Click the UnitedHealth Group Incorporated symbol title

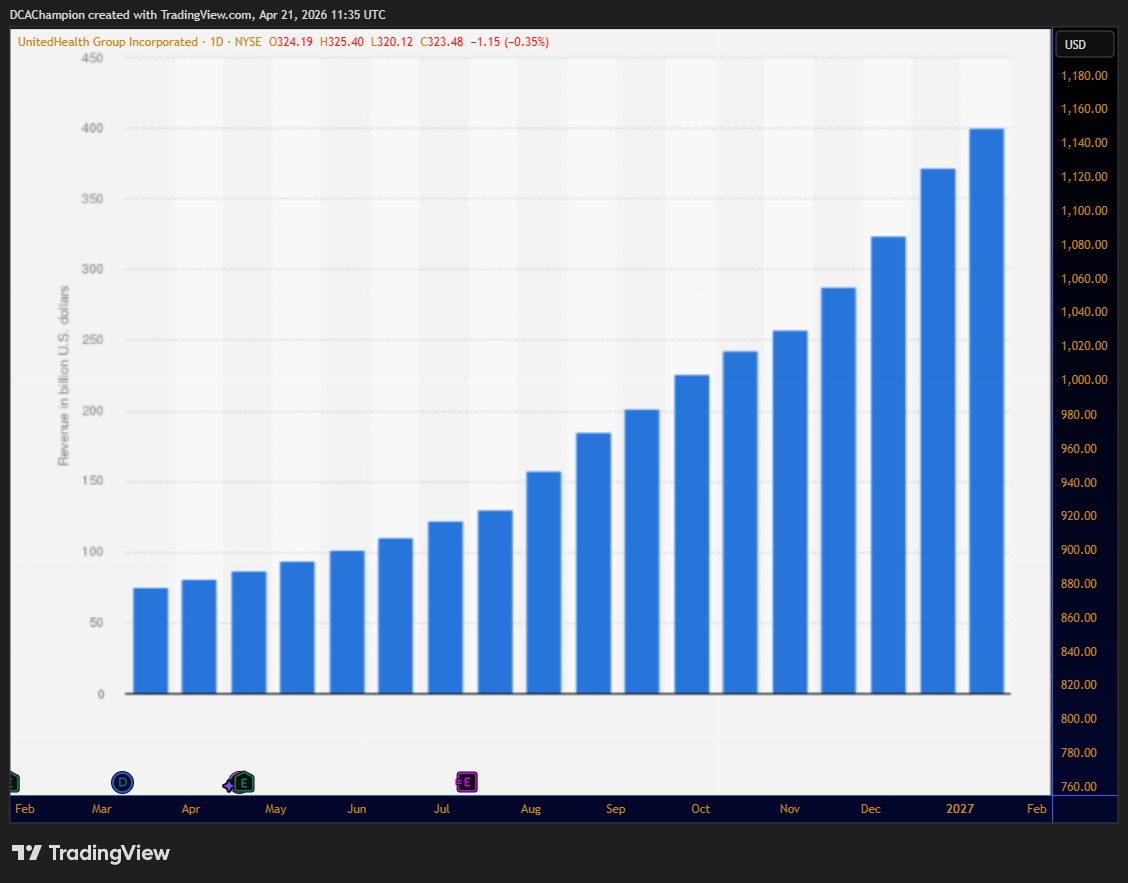point(108,42)
